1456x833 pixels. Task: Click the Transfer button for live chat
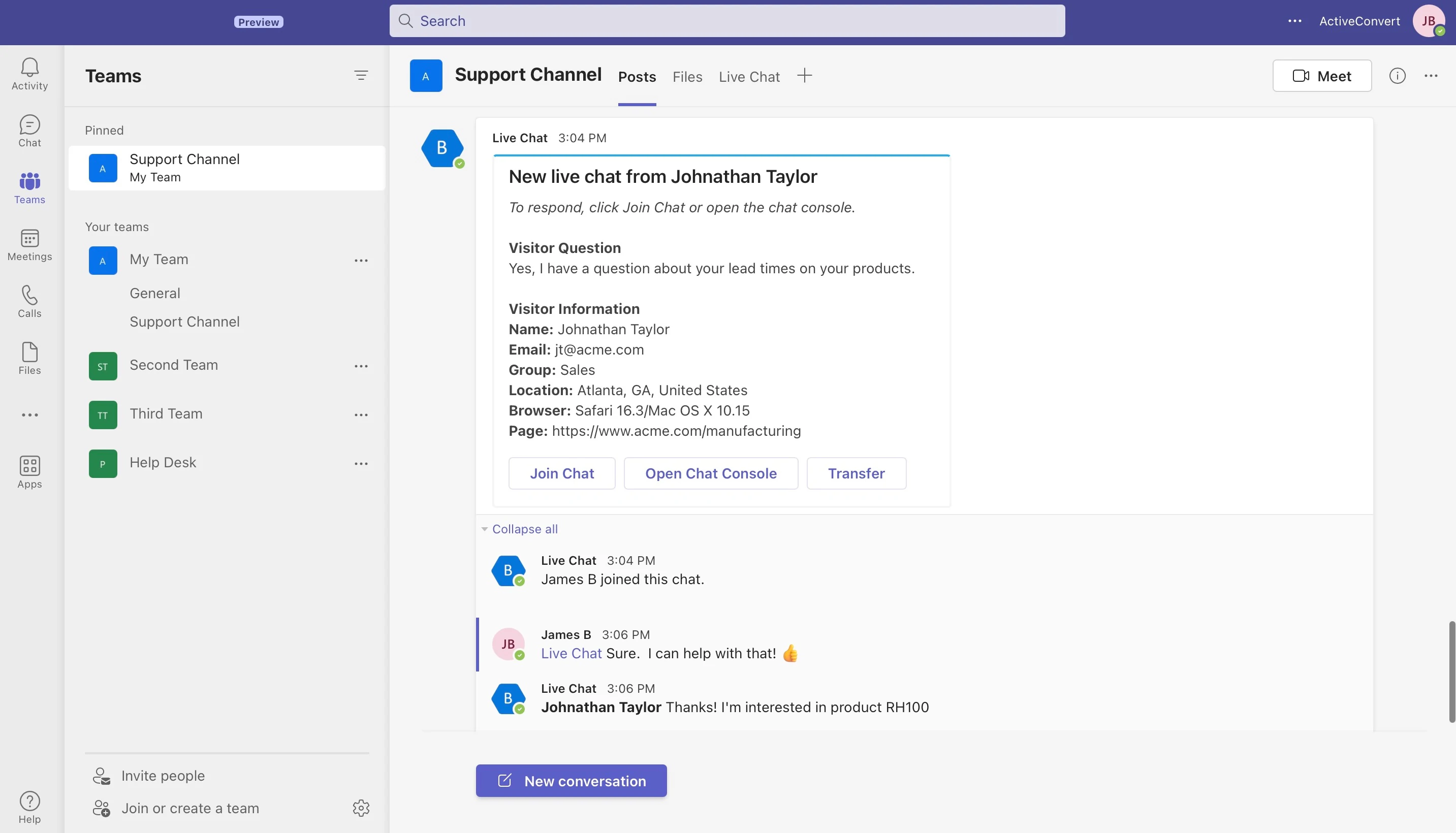tap(855, 473)
